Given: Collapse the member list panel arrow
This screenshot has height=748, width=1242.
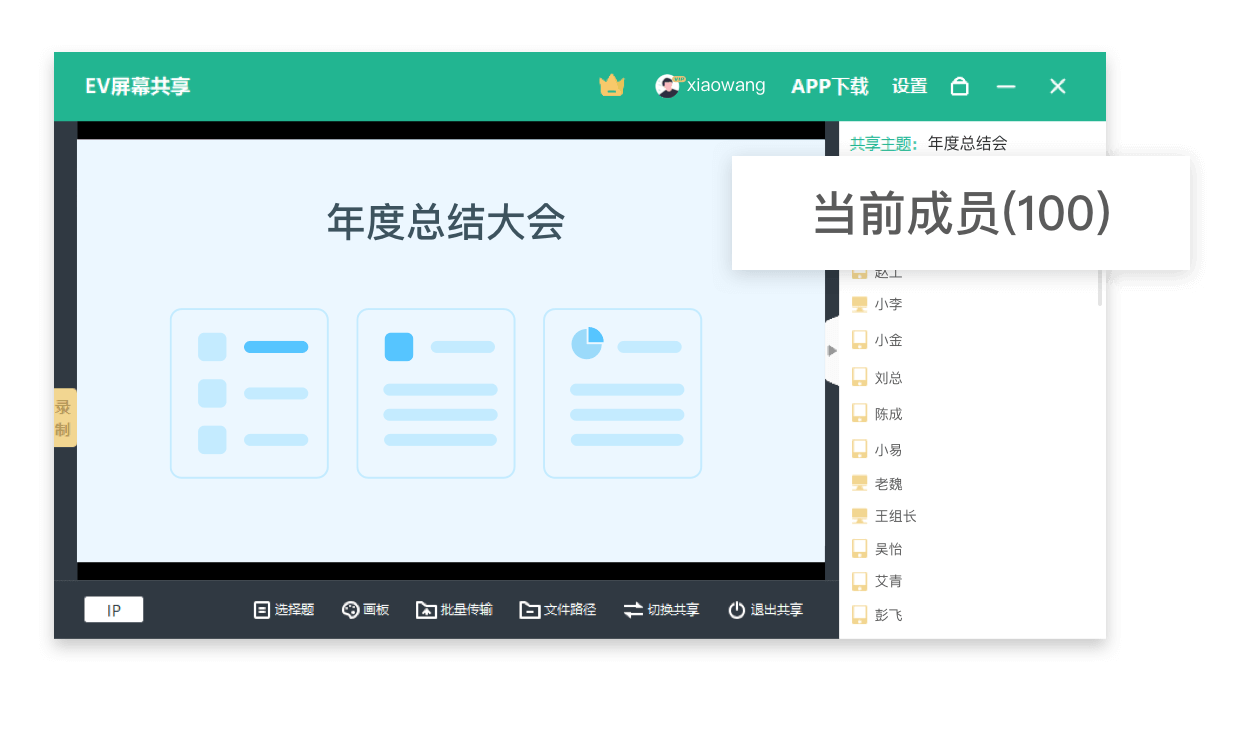Looking at the screenshot, I should pyautogui.click(x=832, y=350).
